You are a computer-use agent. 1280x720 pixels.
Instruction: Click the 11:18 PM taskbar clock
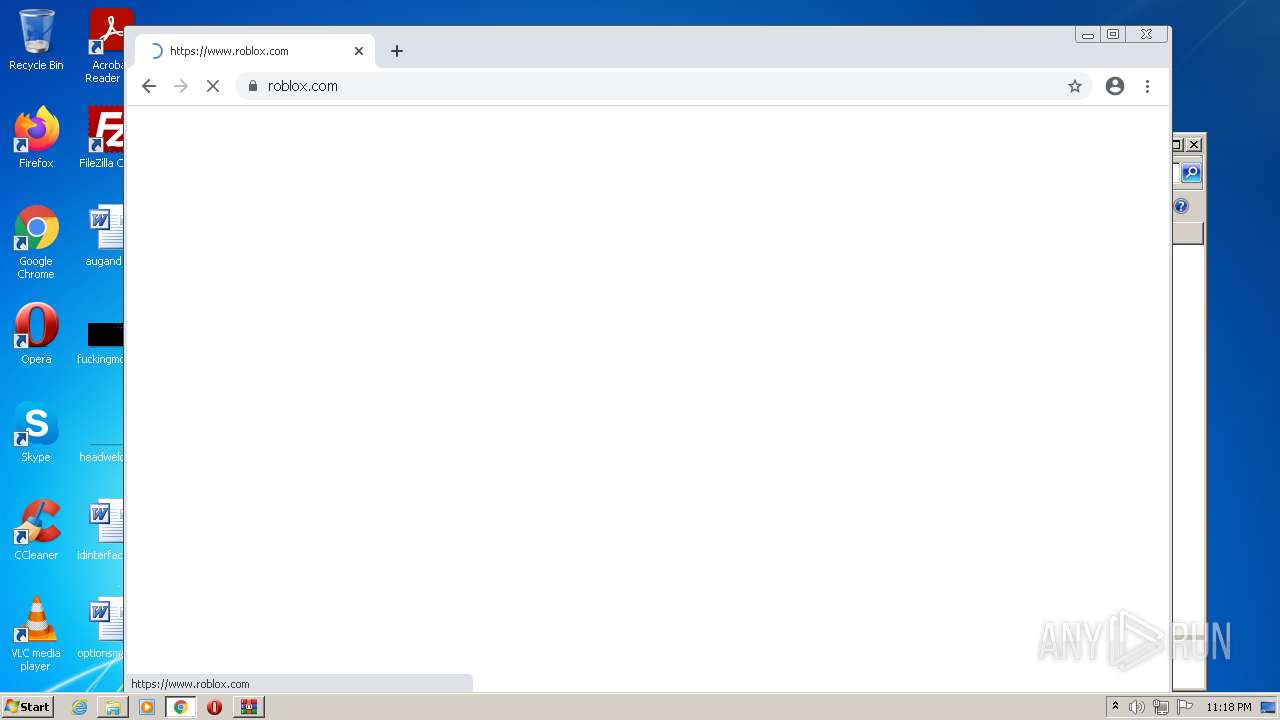(x=1228, y=707)
